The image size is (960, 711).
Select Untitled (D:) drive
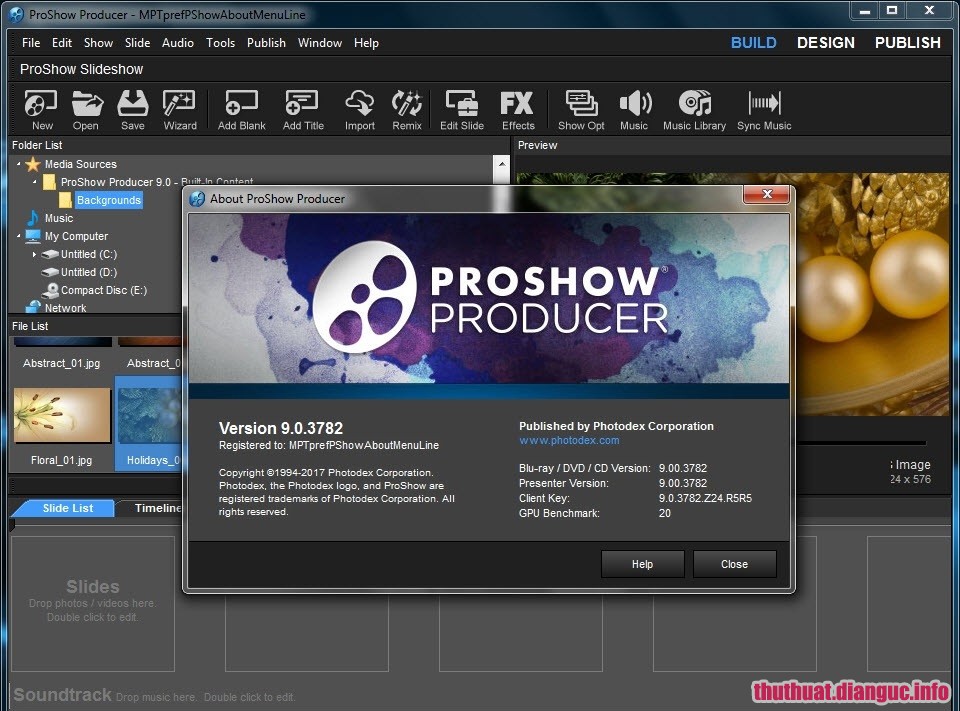tap(80, 273)
